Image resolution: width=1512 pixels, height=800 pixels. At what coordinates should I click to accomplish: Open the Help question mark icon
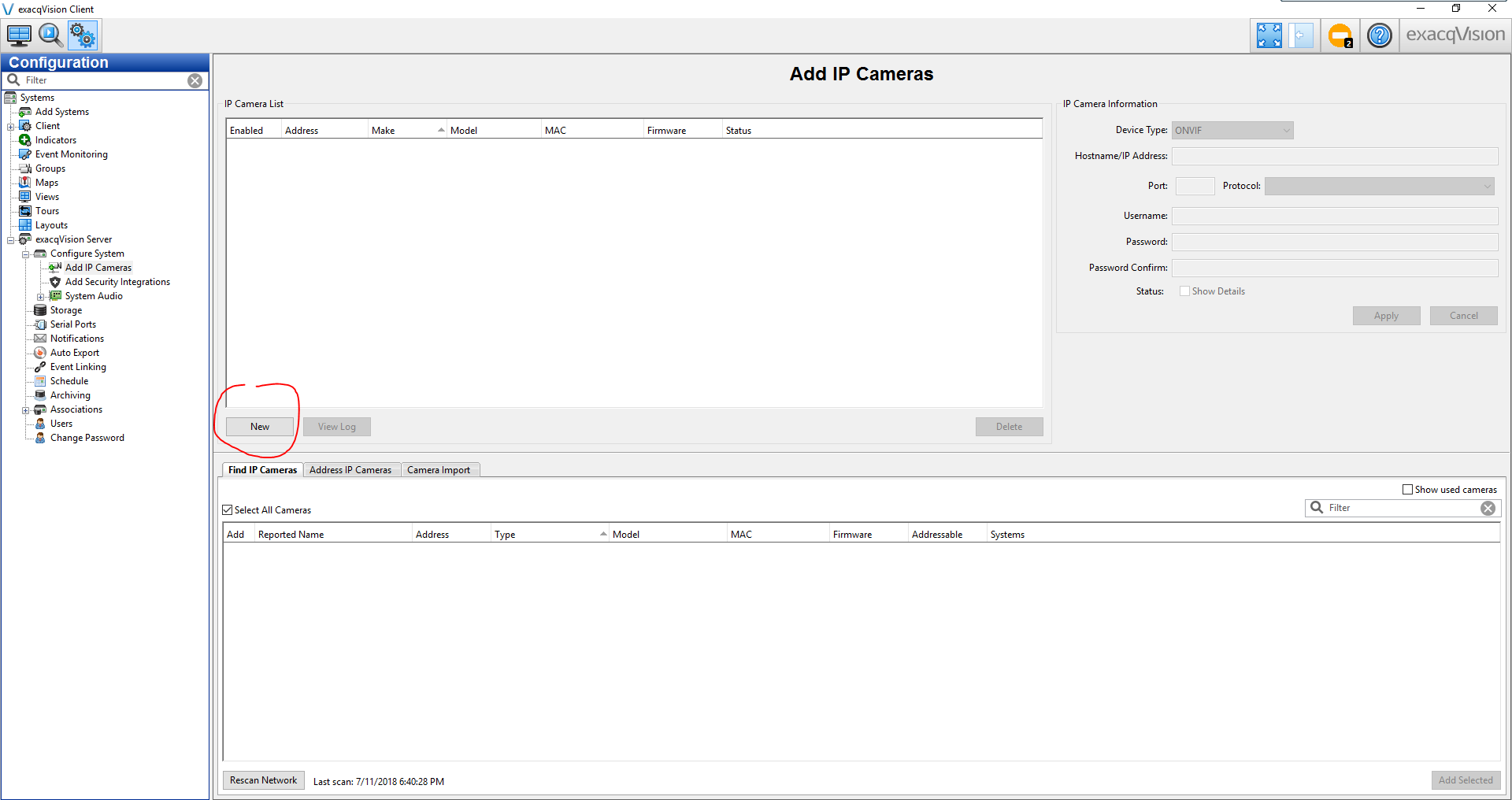(1380, 35)
